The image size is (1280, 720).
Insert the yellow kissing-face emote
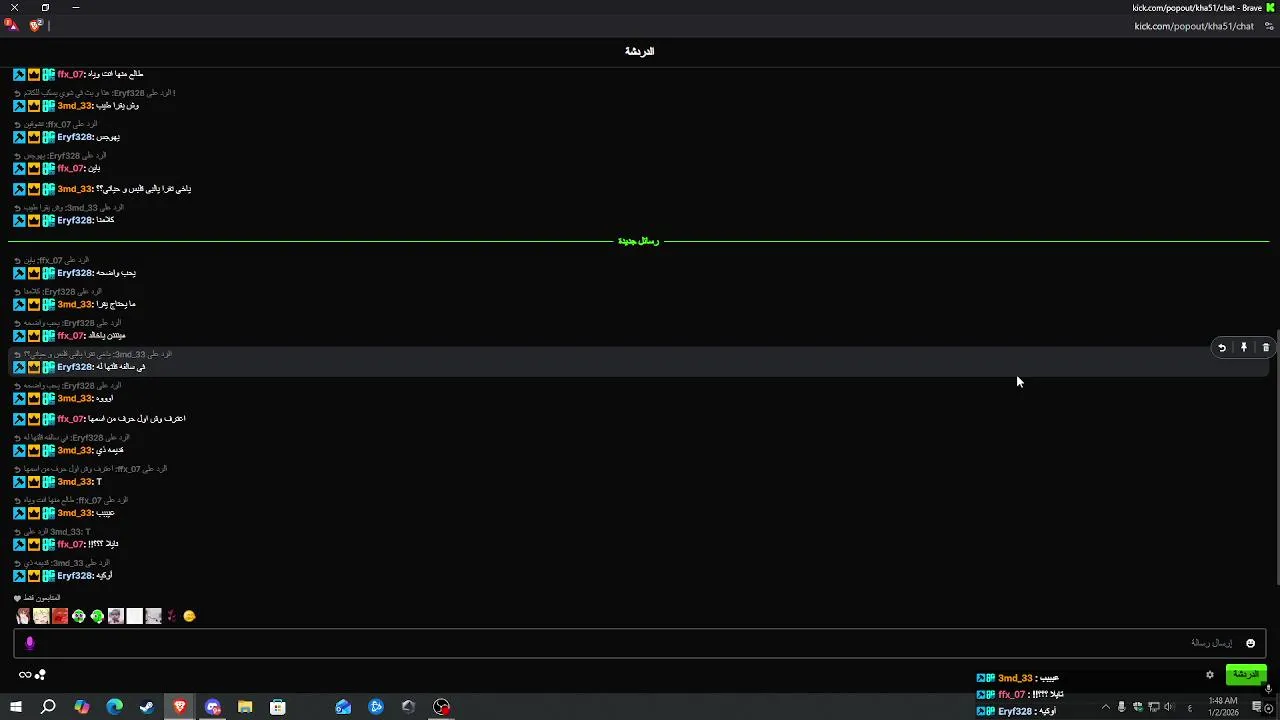[190, 616]
